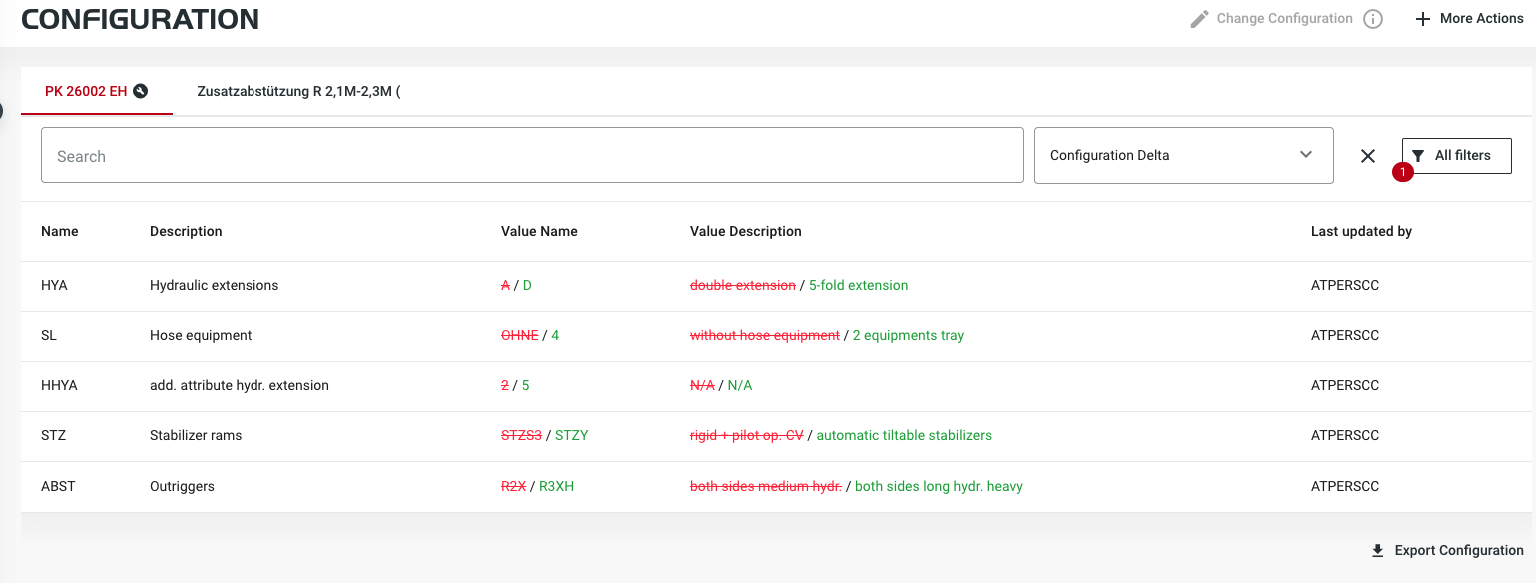This screenshot has width=1536, height=583.
Task: Click the red badge showing 1 active filter
Action: tap(1403, 172)
